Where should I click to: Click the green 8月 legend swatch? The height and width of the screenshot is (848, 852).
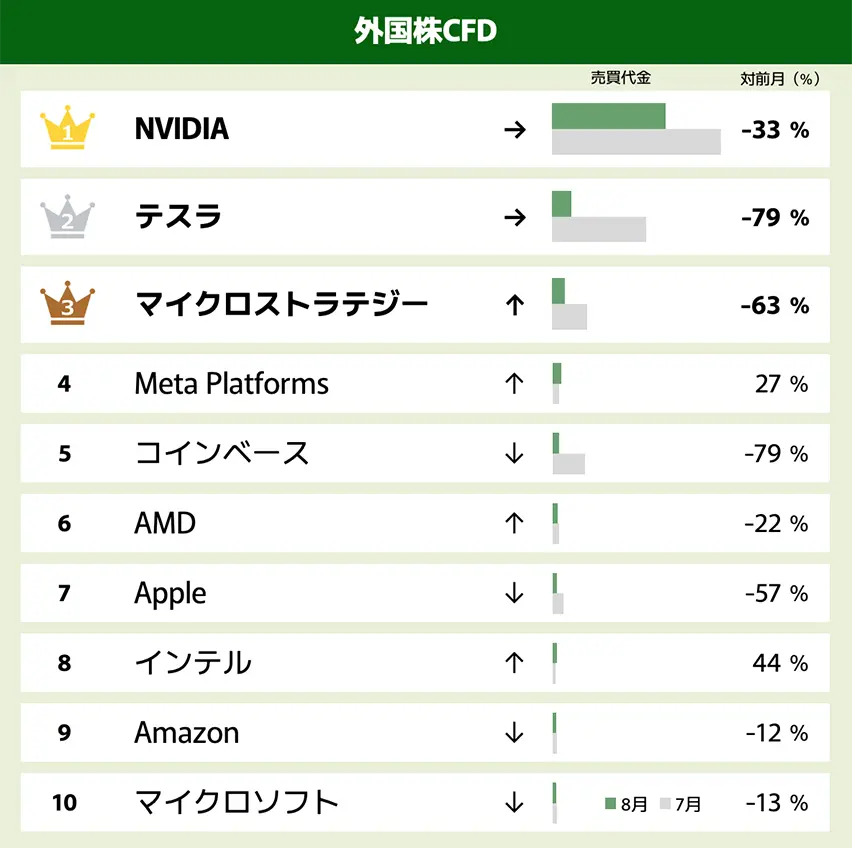click(611, 804)
